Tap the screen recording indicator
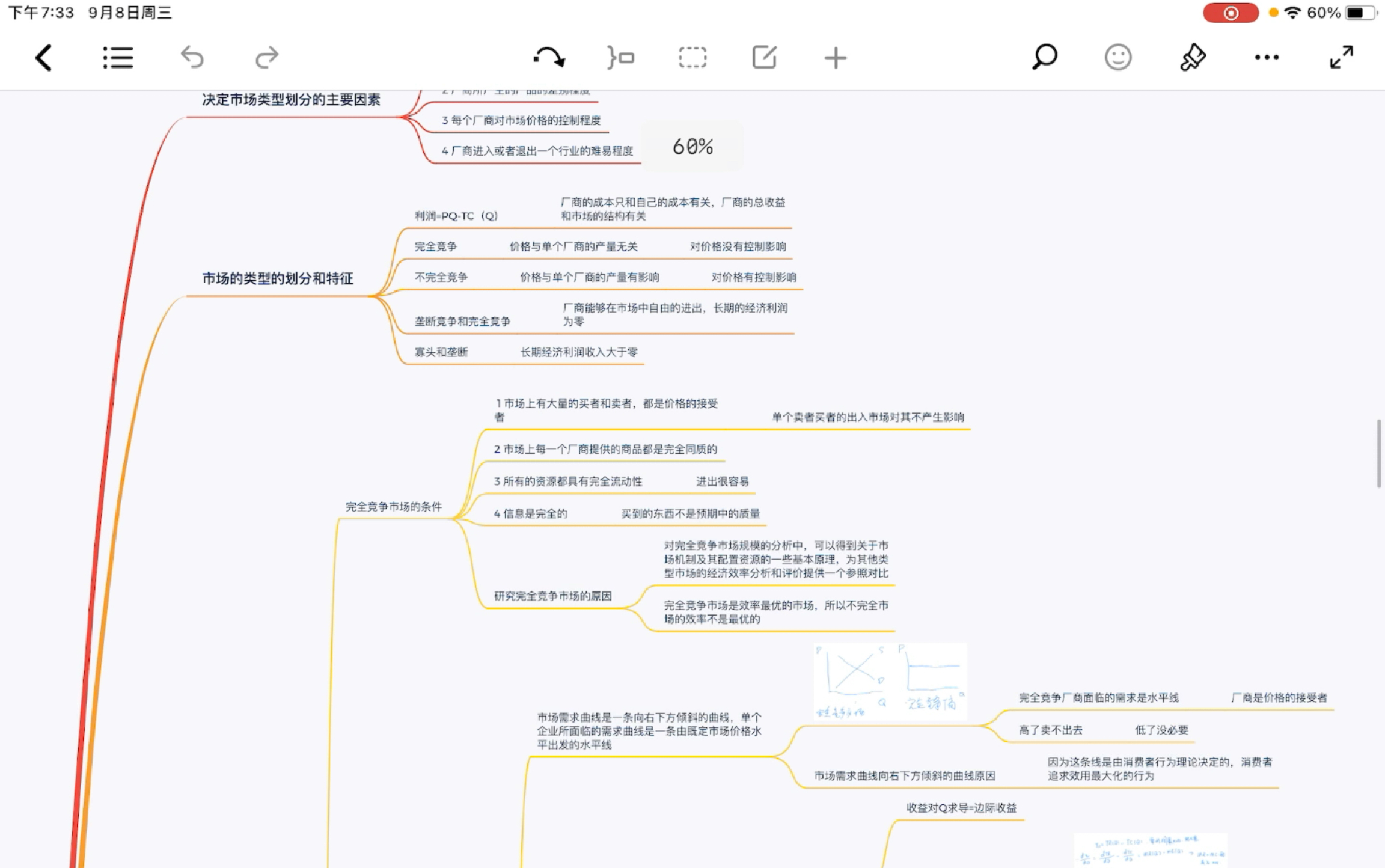Screen dimensions: 1385x868 pos(1231,13)
